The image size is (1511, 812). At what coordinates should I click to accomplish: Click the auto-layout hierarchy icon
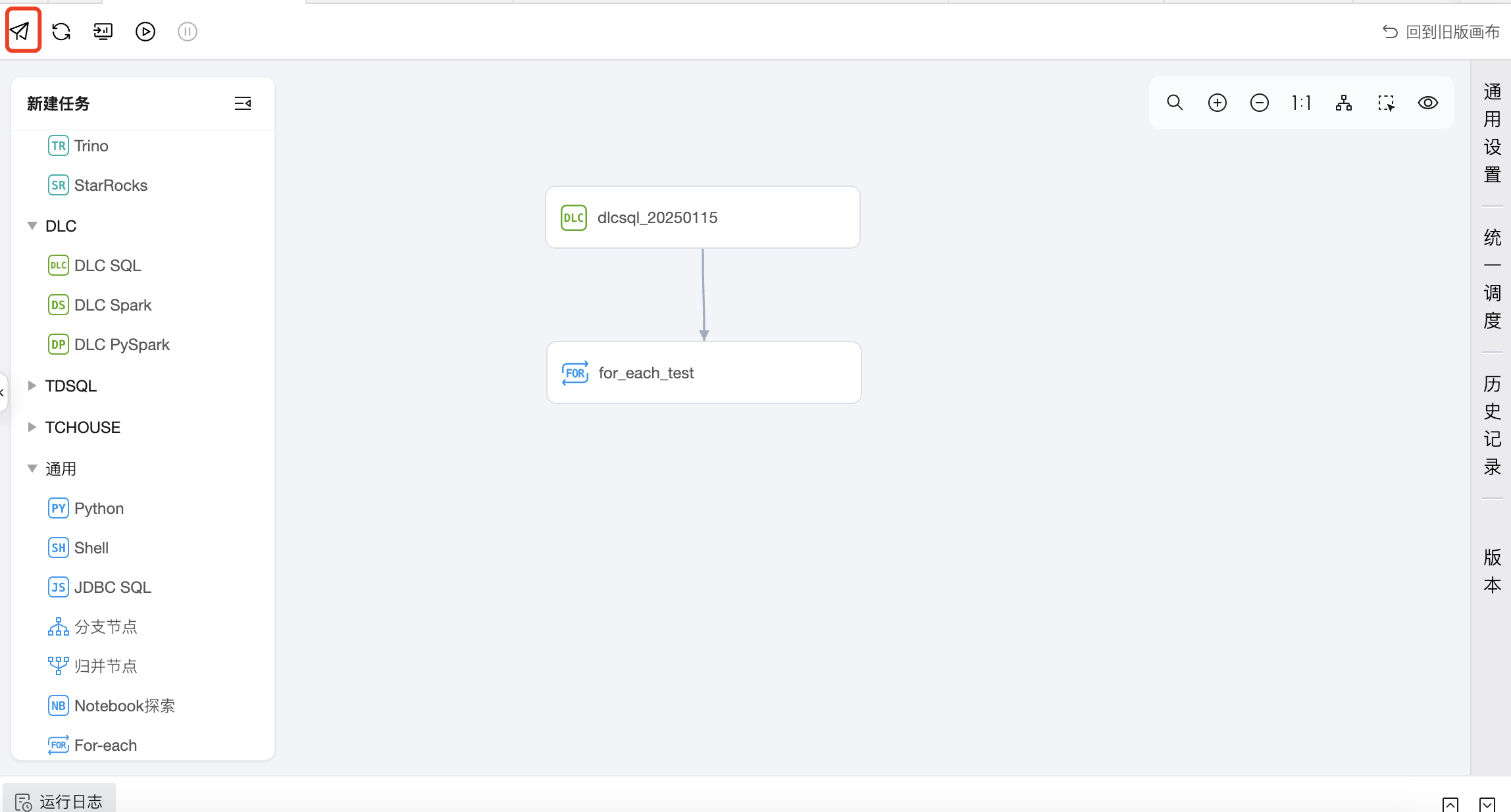point(1344,103)
